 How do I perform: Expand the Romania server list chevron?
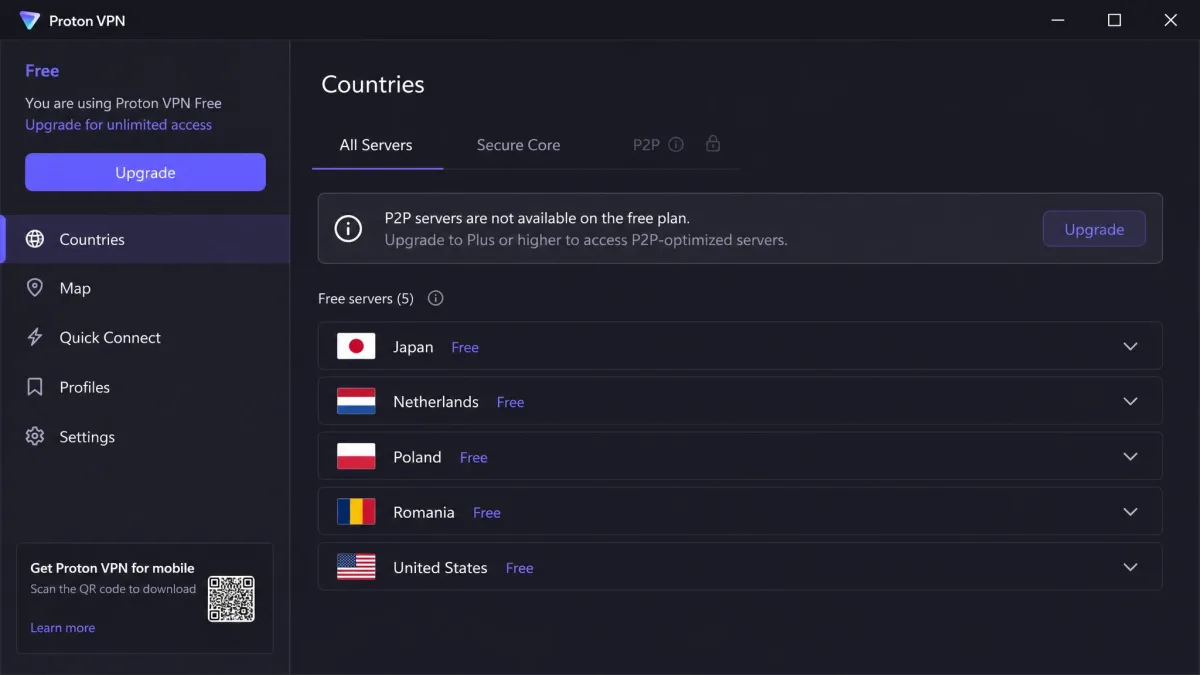pos(1130,512)
